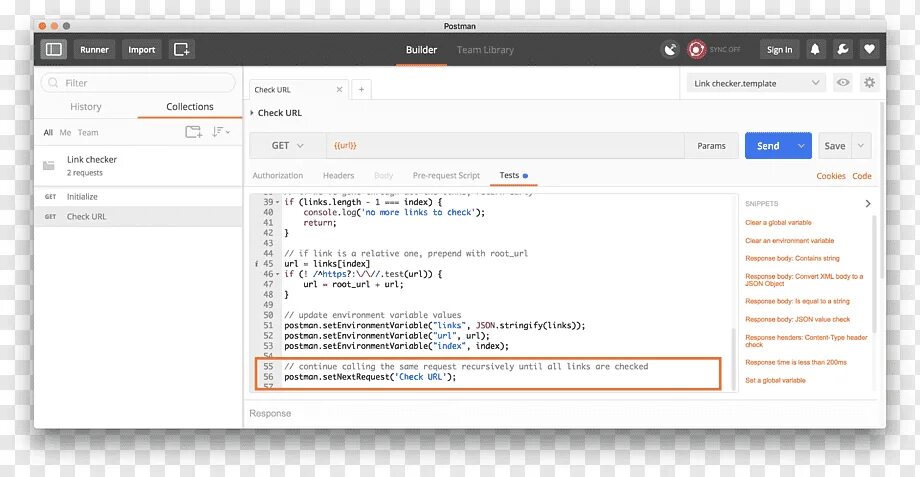Insert snippet Set a global variable
920x477 pixels.
(x=775, y=380)
